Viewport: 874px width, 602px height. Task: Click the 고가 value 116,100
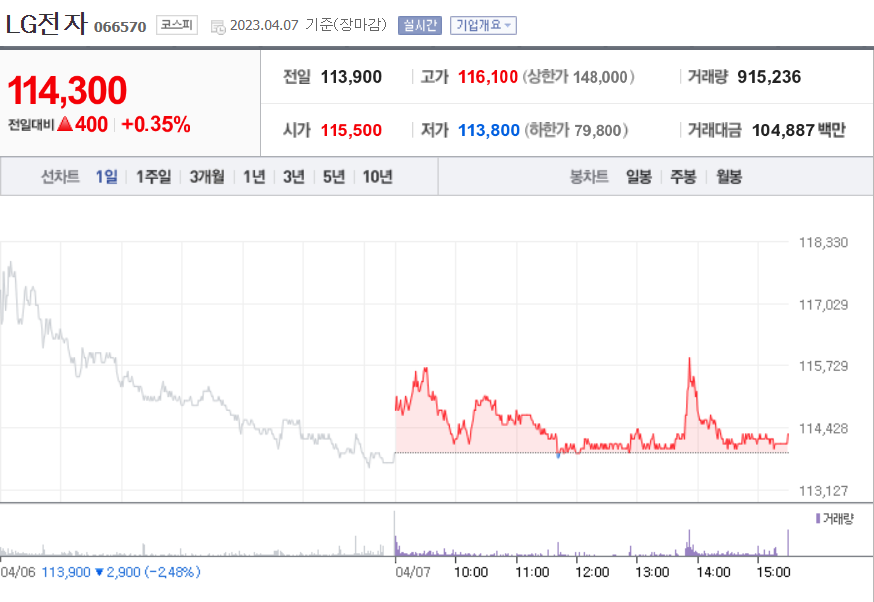point(488,77)
